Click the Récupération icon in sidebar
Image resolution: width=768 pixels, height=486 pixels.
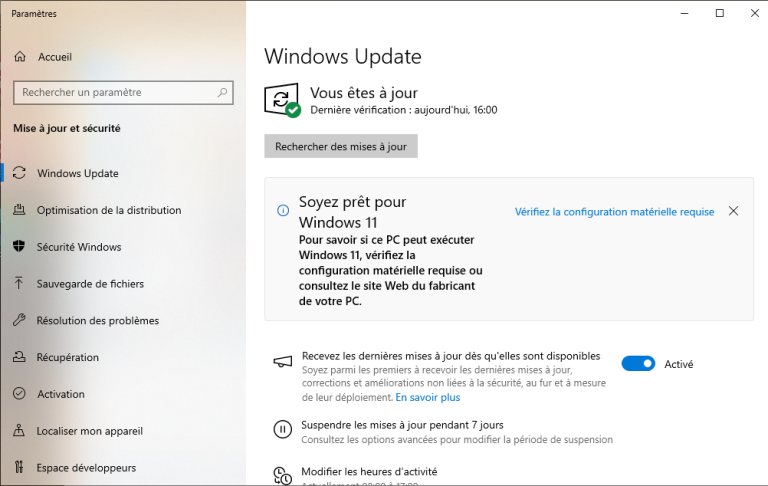pos(19,357)
